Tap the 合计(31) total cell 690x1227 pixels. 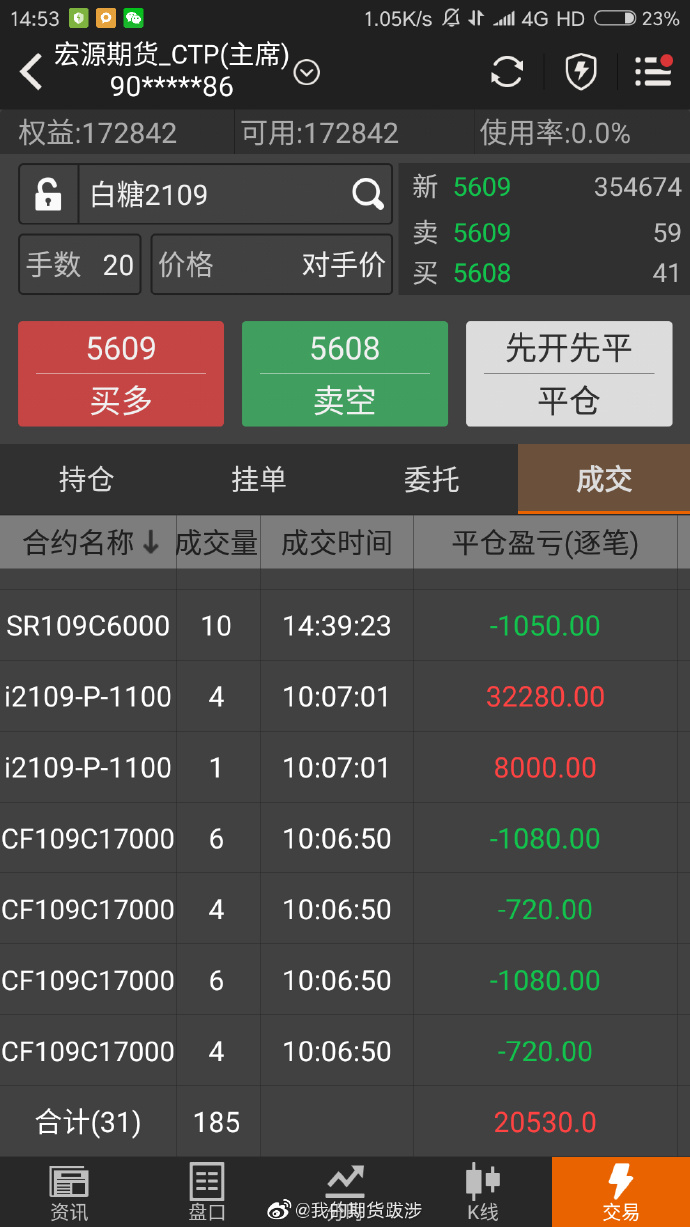tap(88, 1122)
